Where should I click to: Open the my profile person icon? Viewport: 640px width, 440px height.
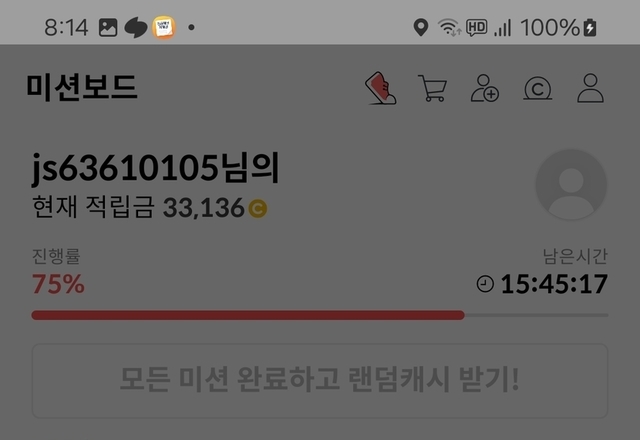click(x=590, y=88)
